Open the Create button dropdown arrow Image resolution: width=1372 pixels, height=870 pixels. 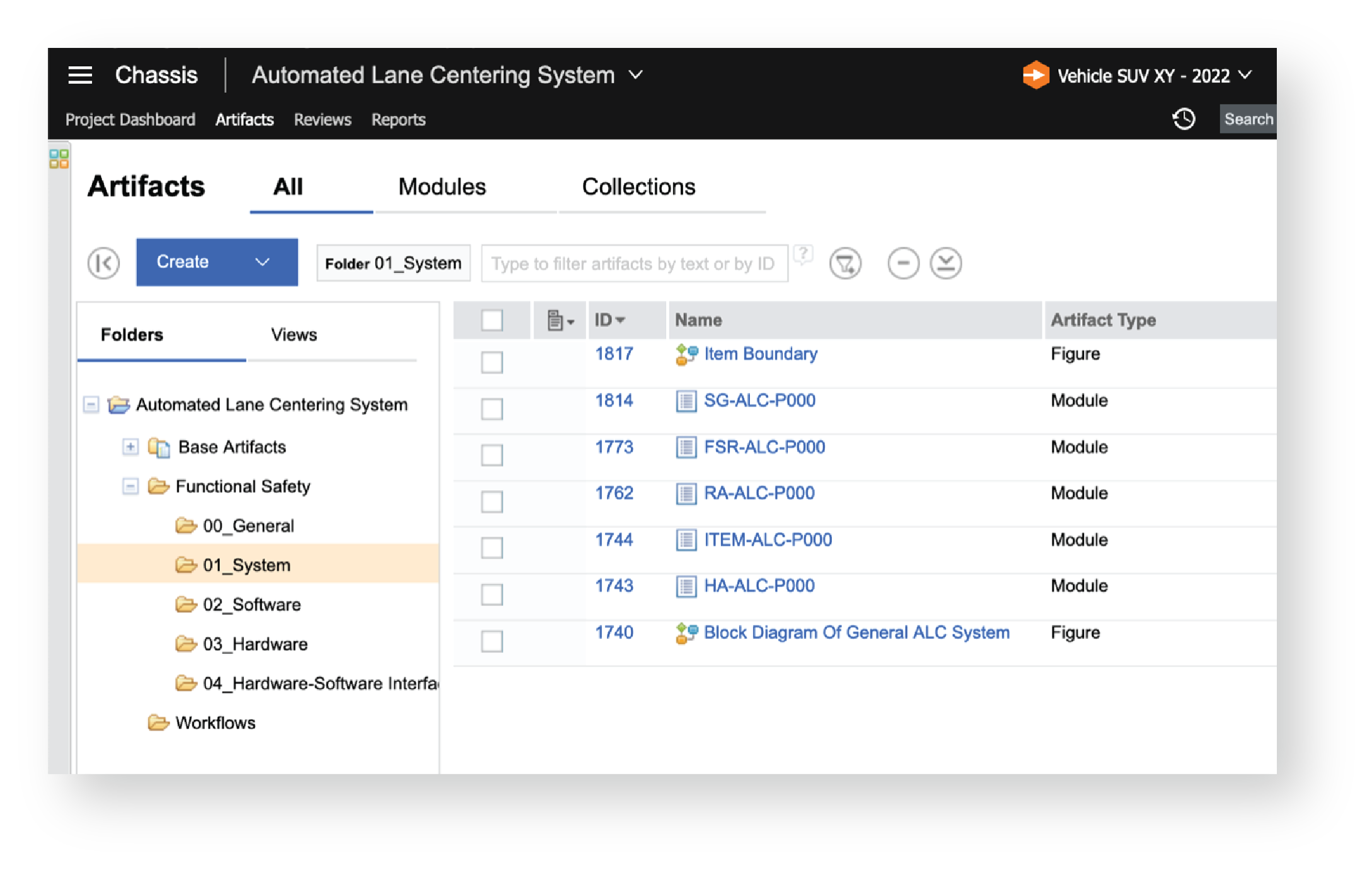[x=262, y=262]
